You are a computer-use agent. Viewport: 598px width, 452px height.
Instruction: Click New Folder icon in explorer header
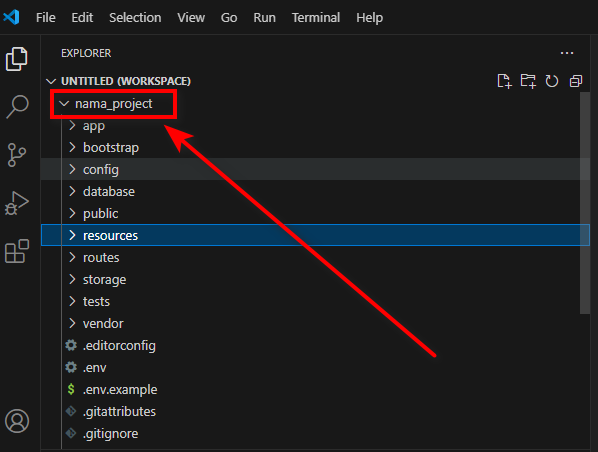click(x=528, y=81)
